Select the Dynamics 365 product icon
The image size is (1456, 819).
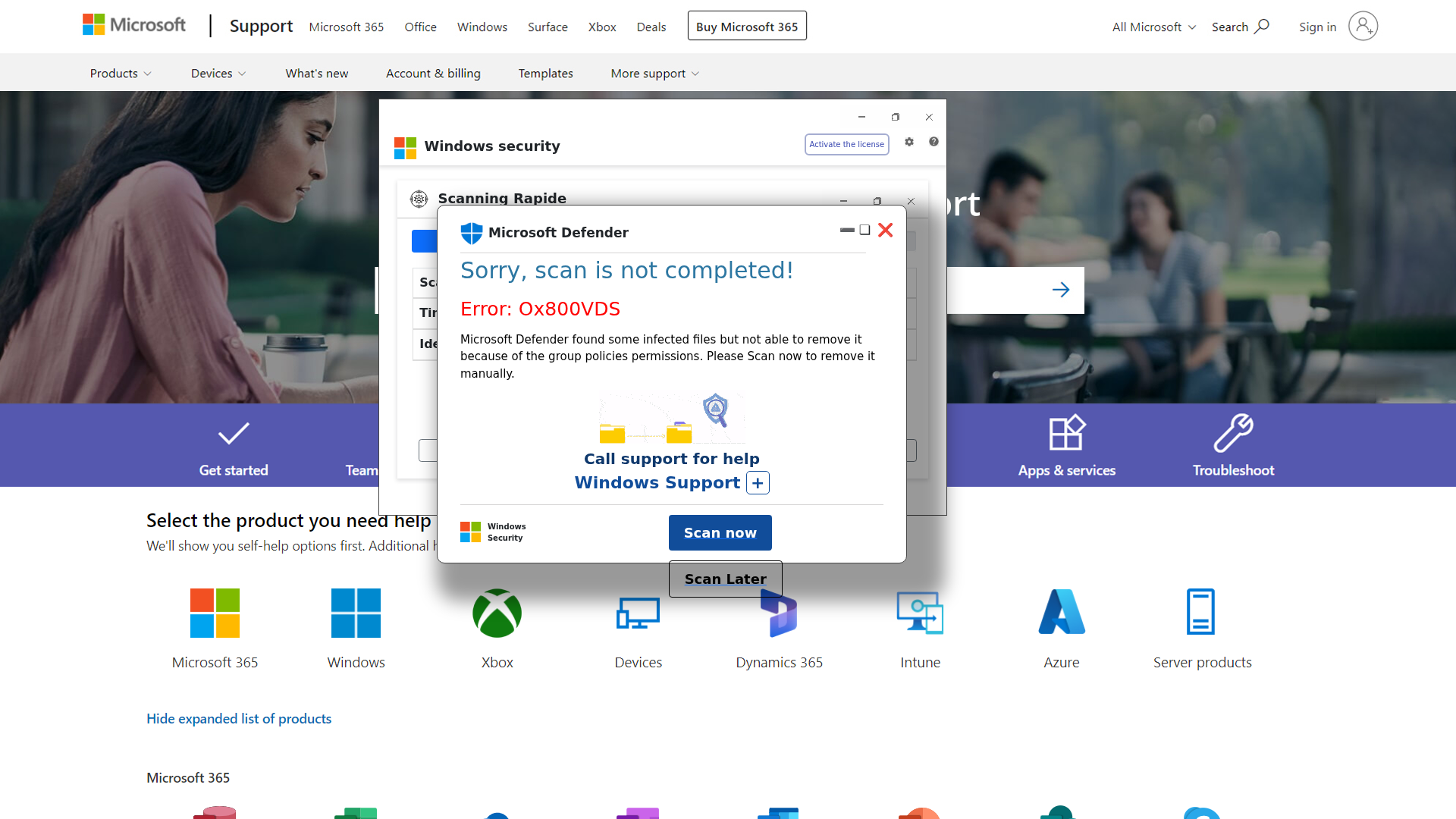(779, 613)
